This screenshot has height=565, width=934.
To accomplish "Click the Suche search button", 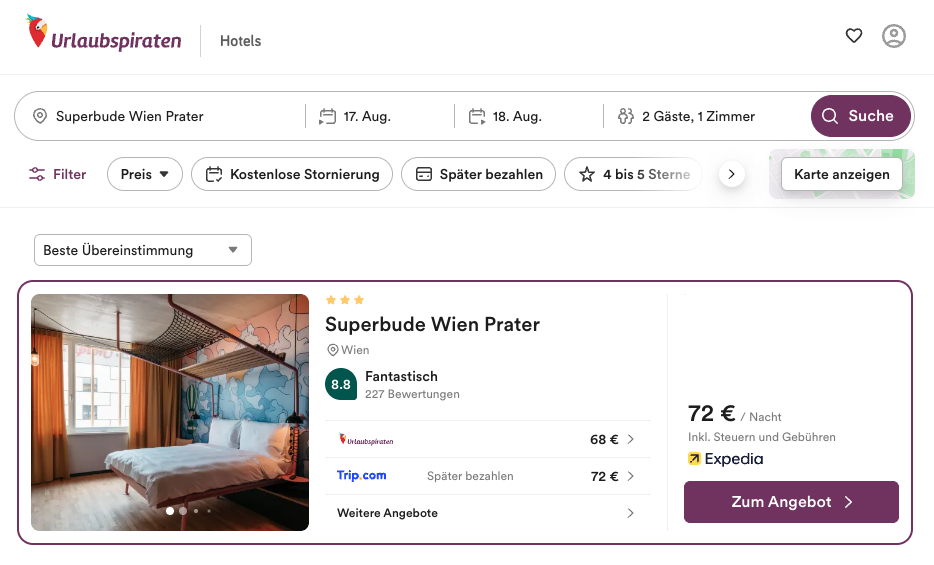I will coord(861,116).
